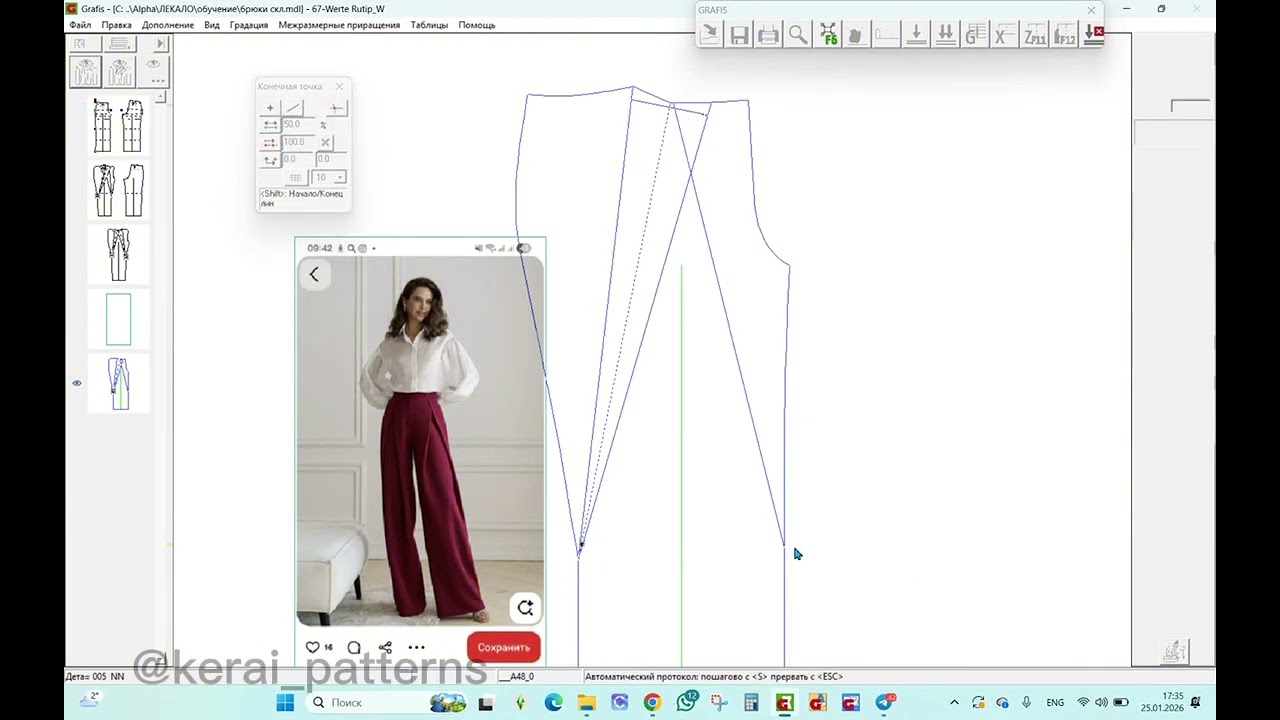Open the Помощь menu

477,25
